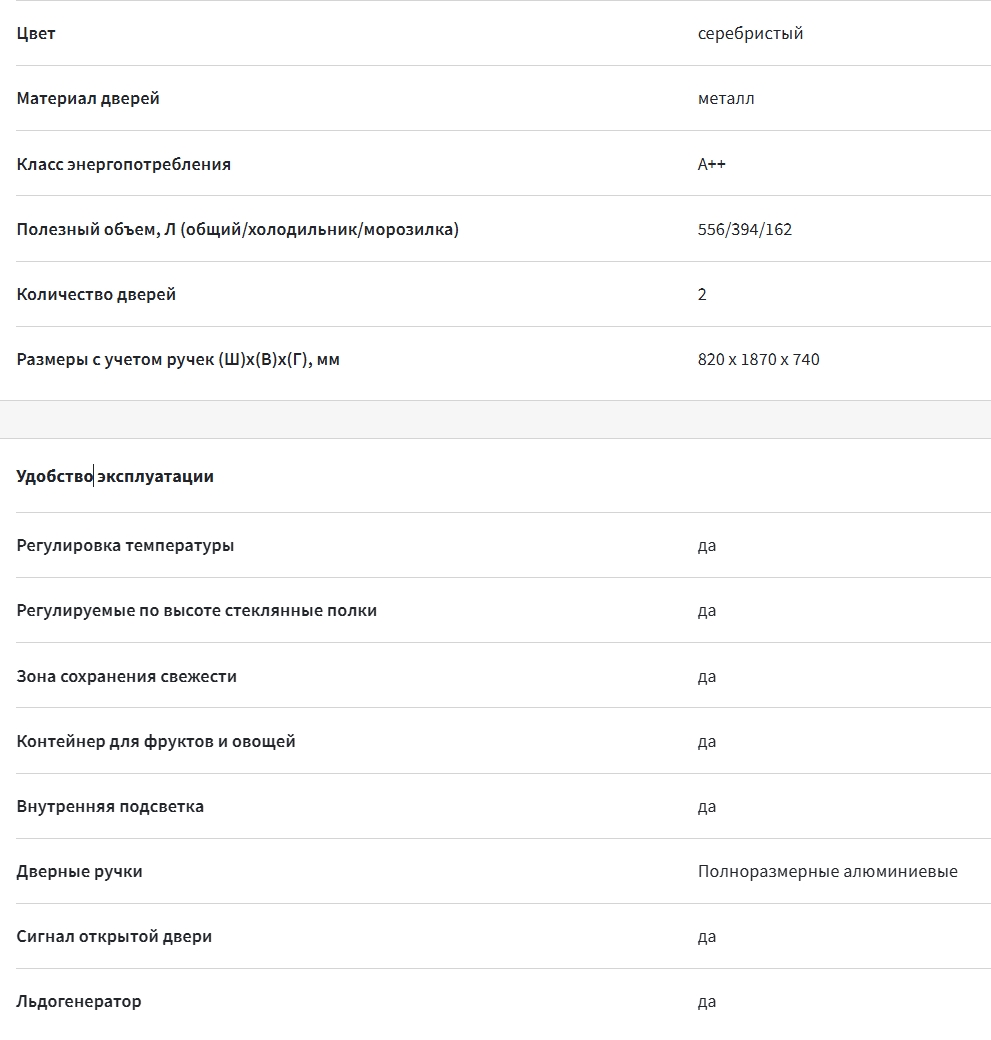This screenshot has height=1040, width=991.
Task: Click 'Материал дверей' row label
Action: pos(88,98)
